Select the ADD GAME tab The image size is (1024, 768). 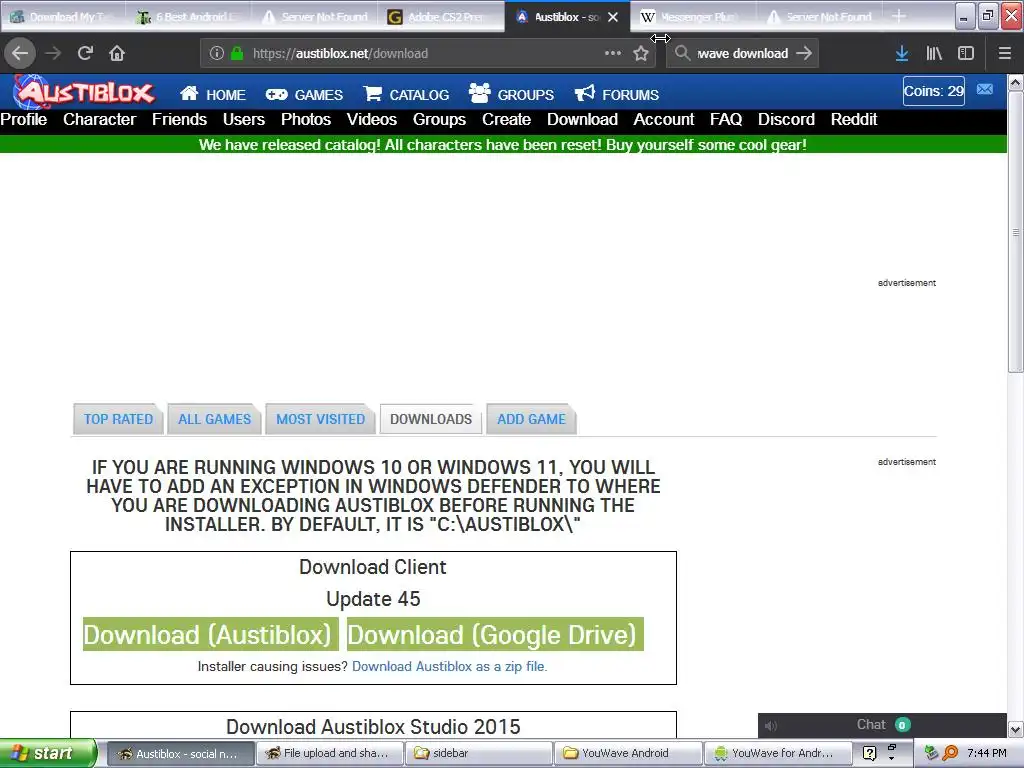tap(531, 419)
